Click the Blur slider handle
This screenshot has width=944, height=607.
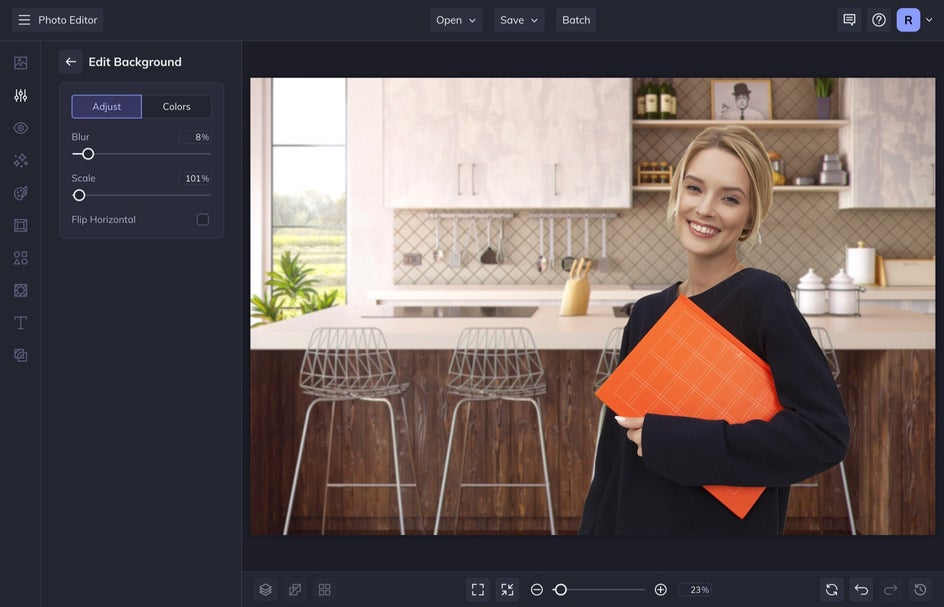point(88,154)
